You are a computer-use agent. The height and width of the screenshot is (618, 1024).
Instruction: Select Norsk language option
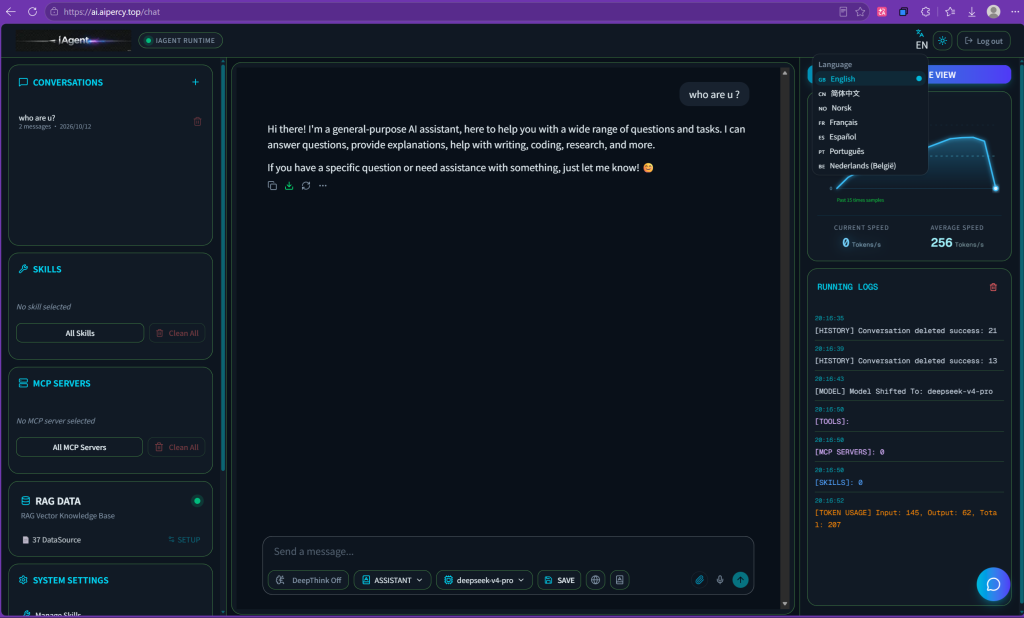click(869, 108)
